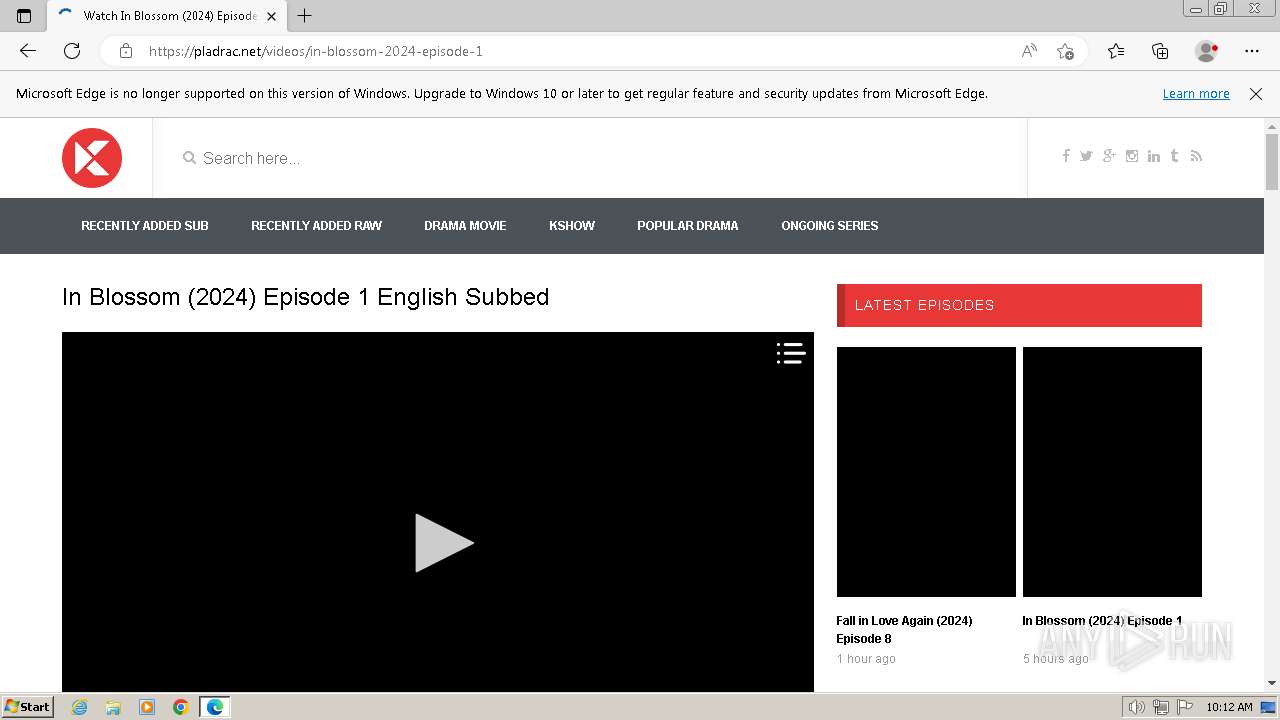Screen dimensions: 1280x720
Task: Open network icon in system tray
Action: point(1161,707)
